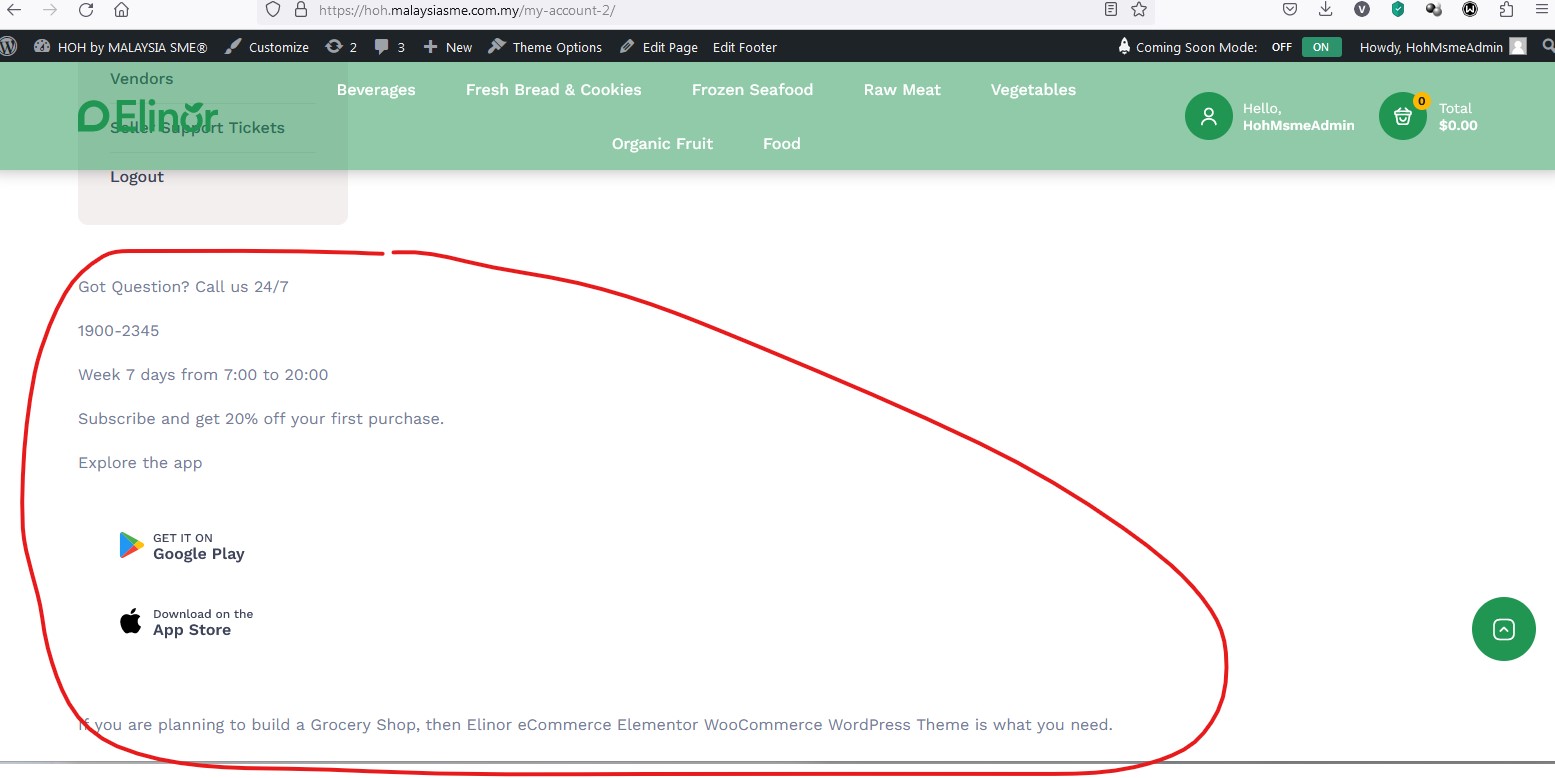
Task: Open the Vegetables category
Action: 1033,90
